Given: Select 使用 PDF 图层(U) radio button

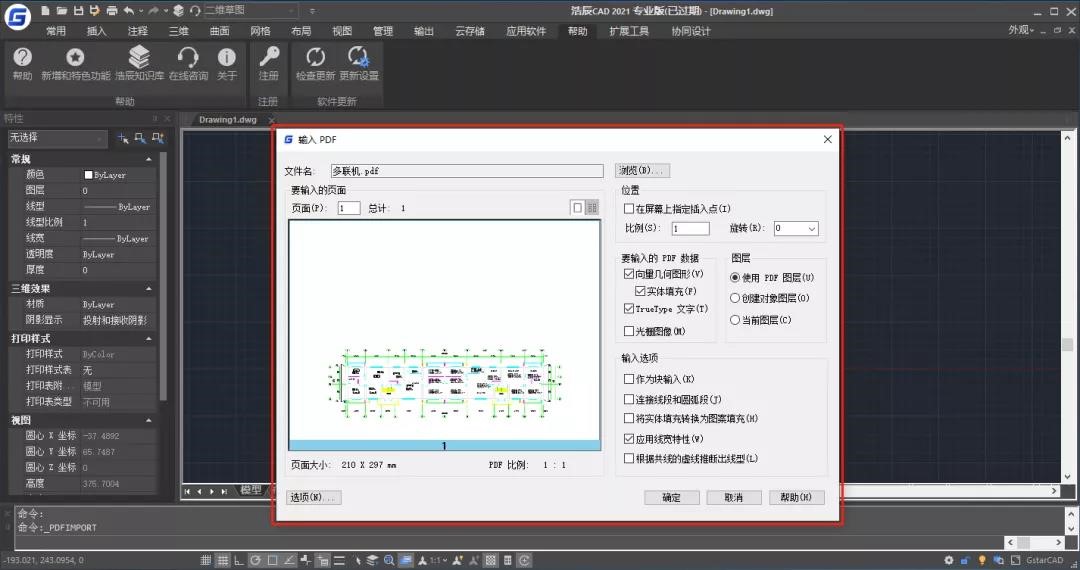Looking at the screenshot, I should click(735, 277).
